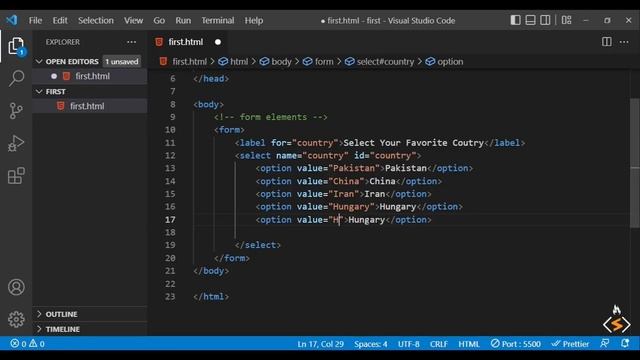Open the Edit menu

click(60, 20)
